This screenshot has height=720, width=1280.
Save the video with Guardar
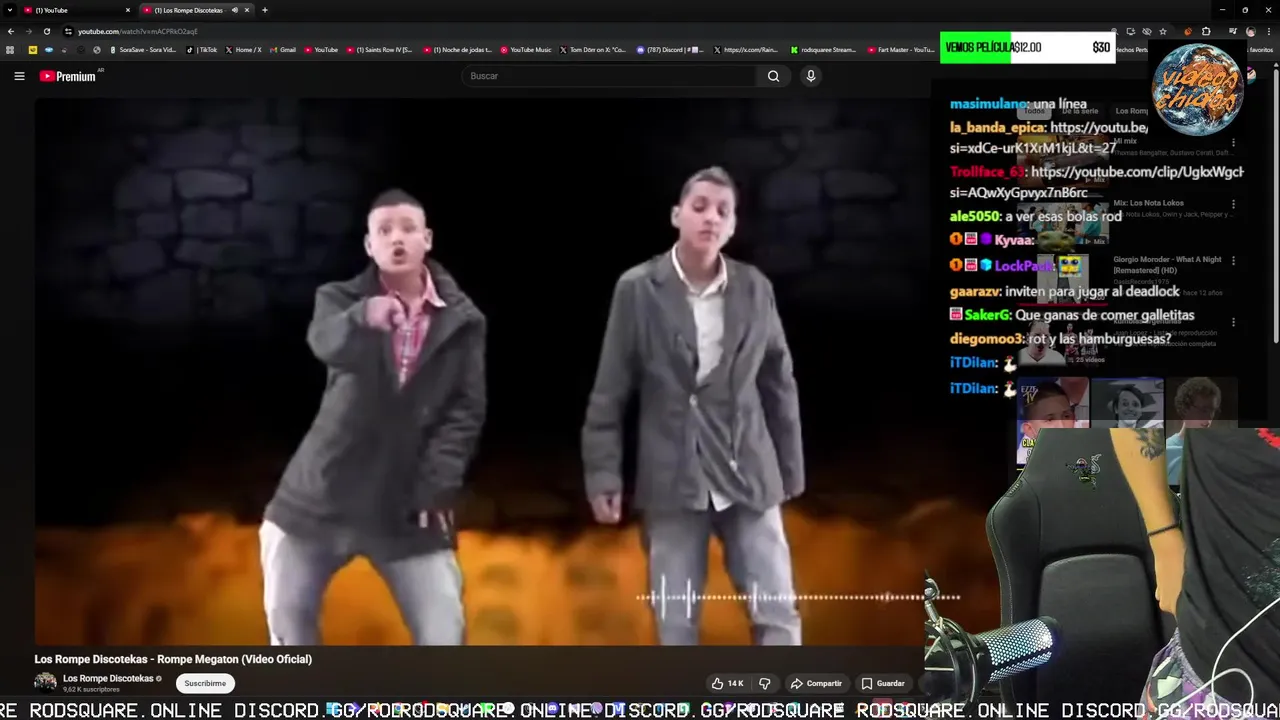point(883,683)
